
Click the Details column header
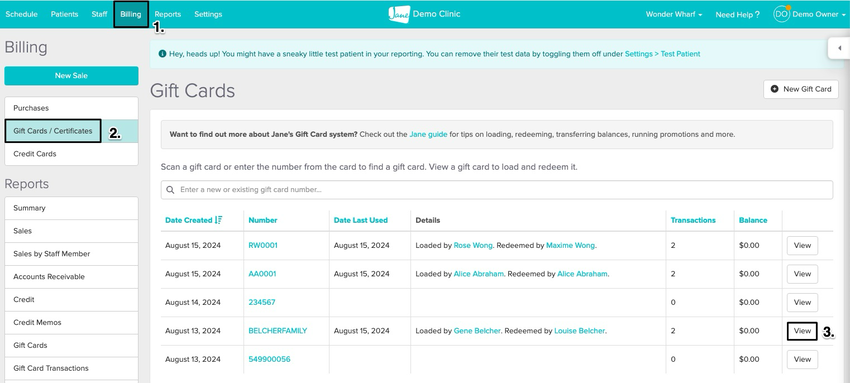[x=428, y=220]
